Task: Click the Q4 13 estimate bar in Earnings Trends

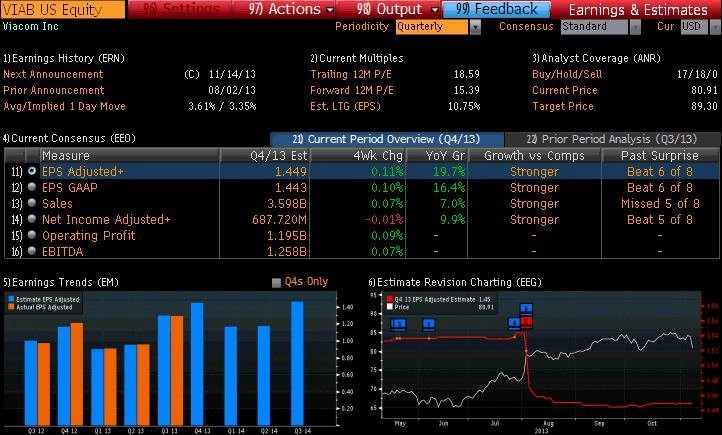Action: (197, 364)
